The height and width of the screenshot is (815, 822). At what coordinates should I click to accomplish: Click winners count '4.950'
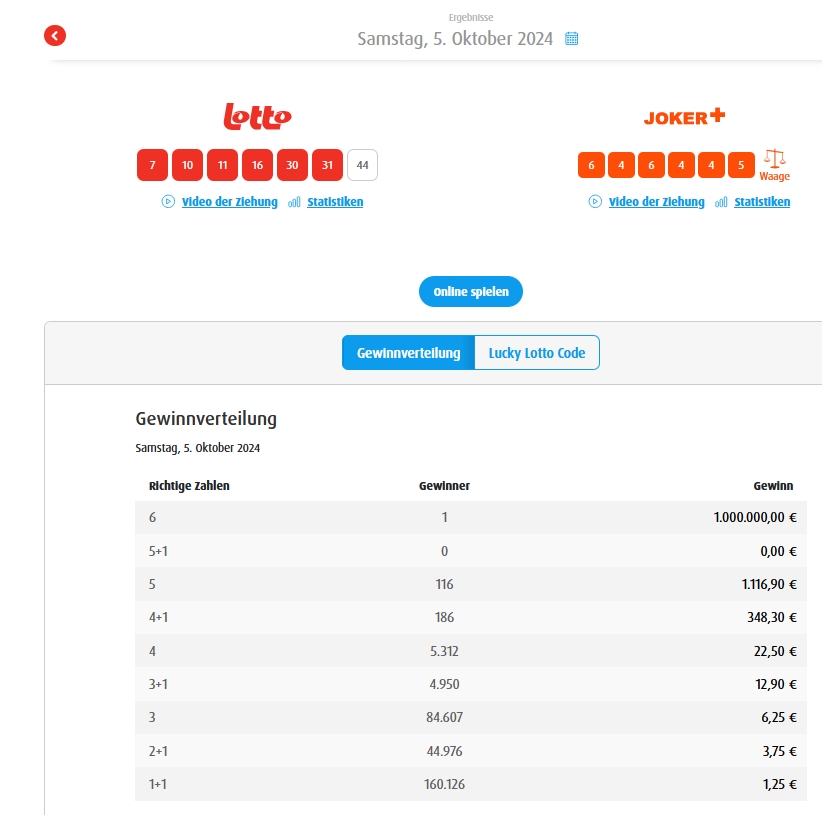click(445, 684)
